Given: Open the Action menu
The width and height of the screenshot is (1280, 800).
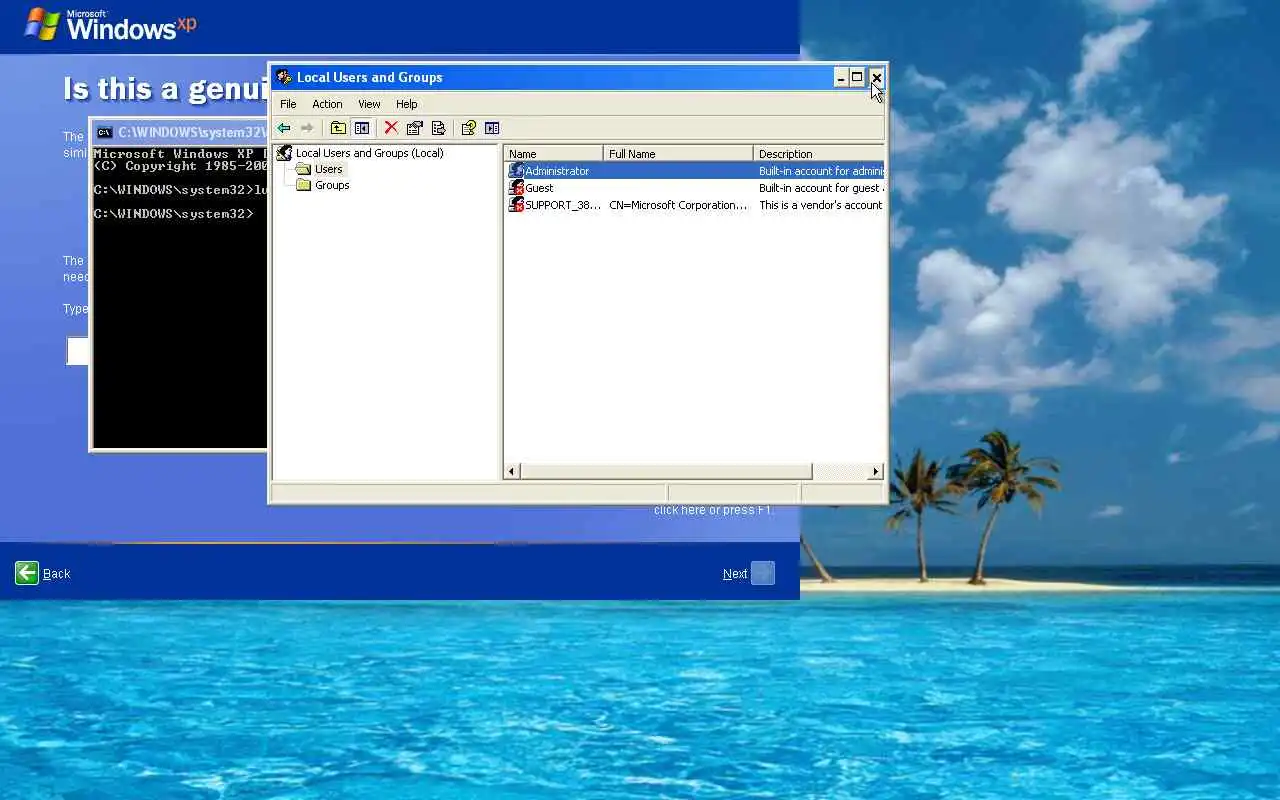Looking at the screenshot, I should pyautogui.click(x=327, y=104).
